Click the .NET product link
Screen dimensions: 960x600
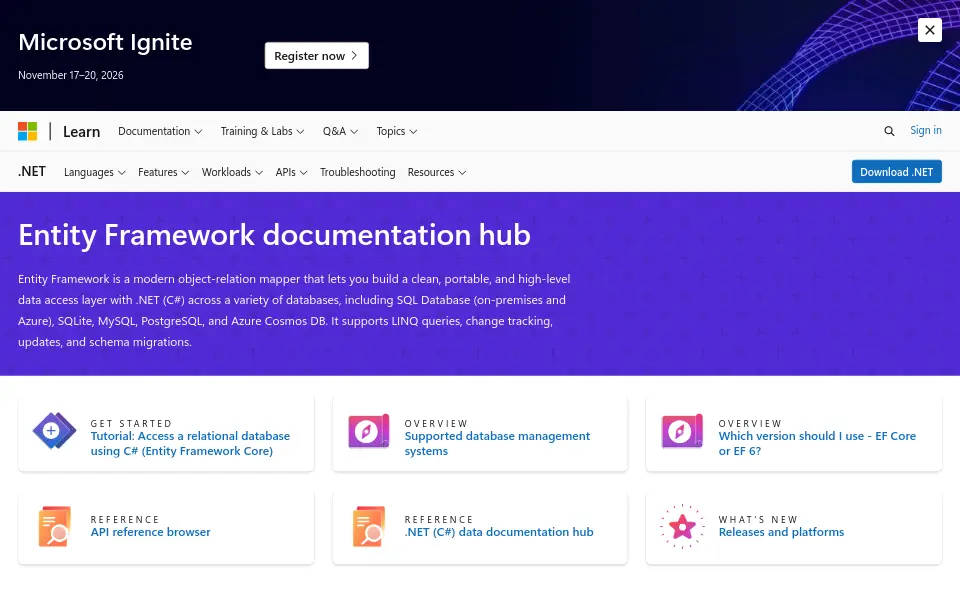[x=32, y=171]
